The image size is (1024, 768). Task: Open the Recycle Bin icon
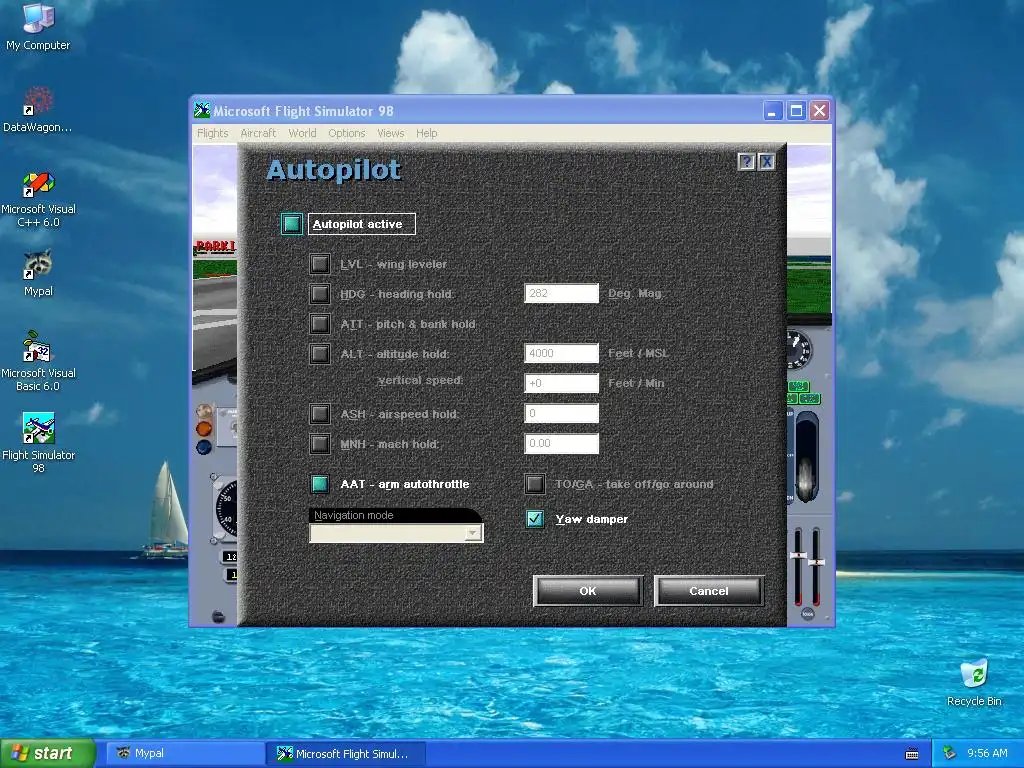pos(974,682)
